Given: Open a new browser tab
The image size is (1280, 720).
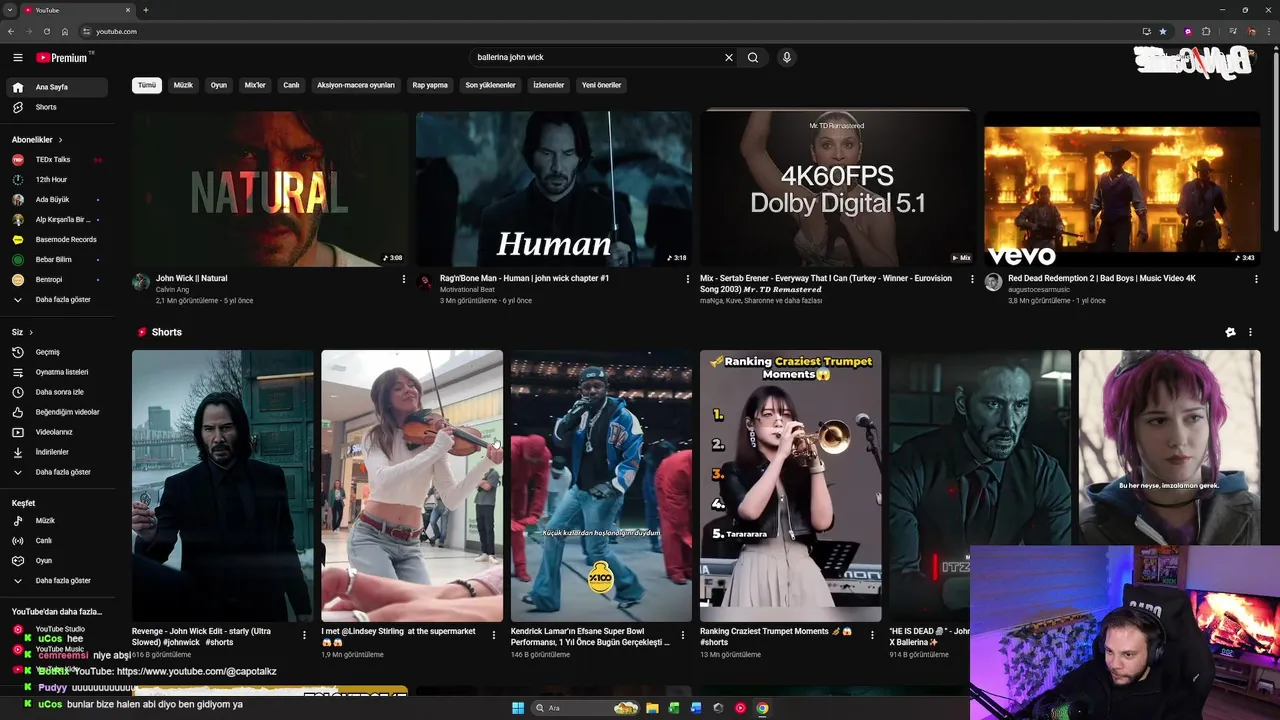Looking at the screenshot, I should [146, 10].
